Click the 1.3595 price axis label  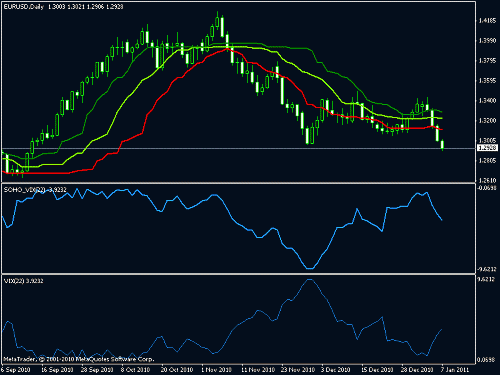click(487, 81)
